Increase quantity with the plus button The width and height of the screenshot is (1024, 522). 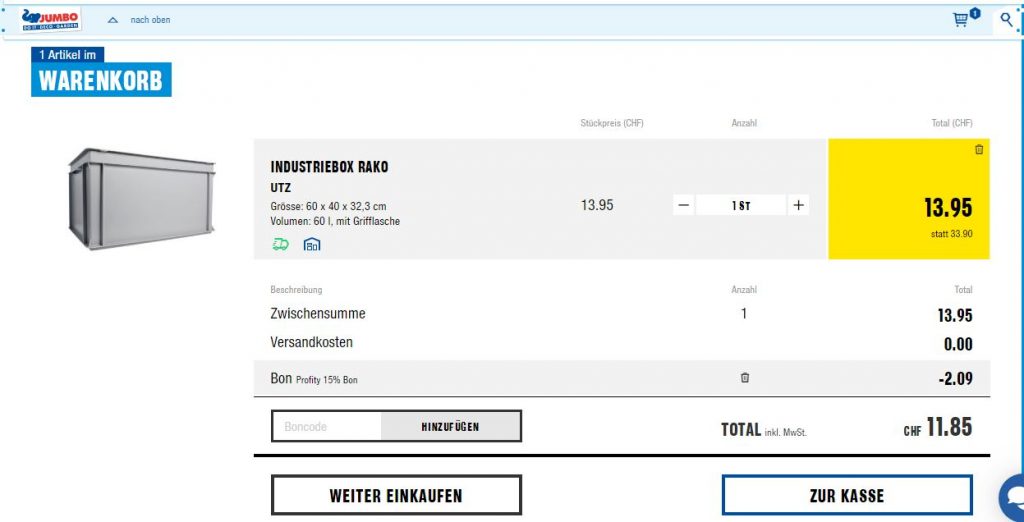798,205
